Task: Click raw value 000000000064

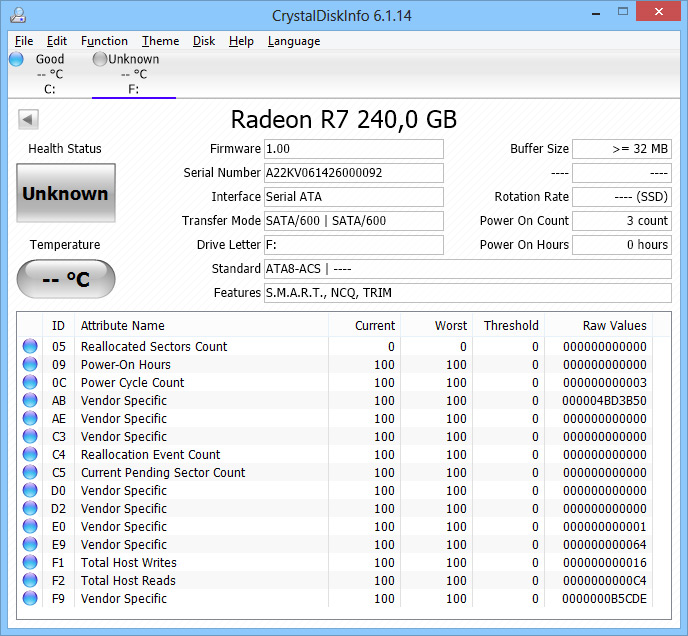Action: (x=605, y=544)
